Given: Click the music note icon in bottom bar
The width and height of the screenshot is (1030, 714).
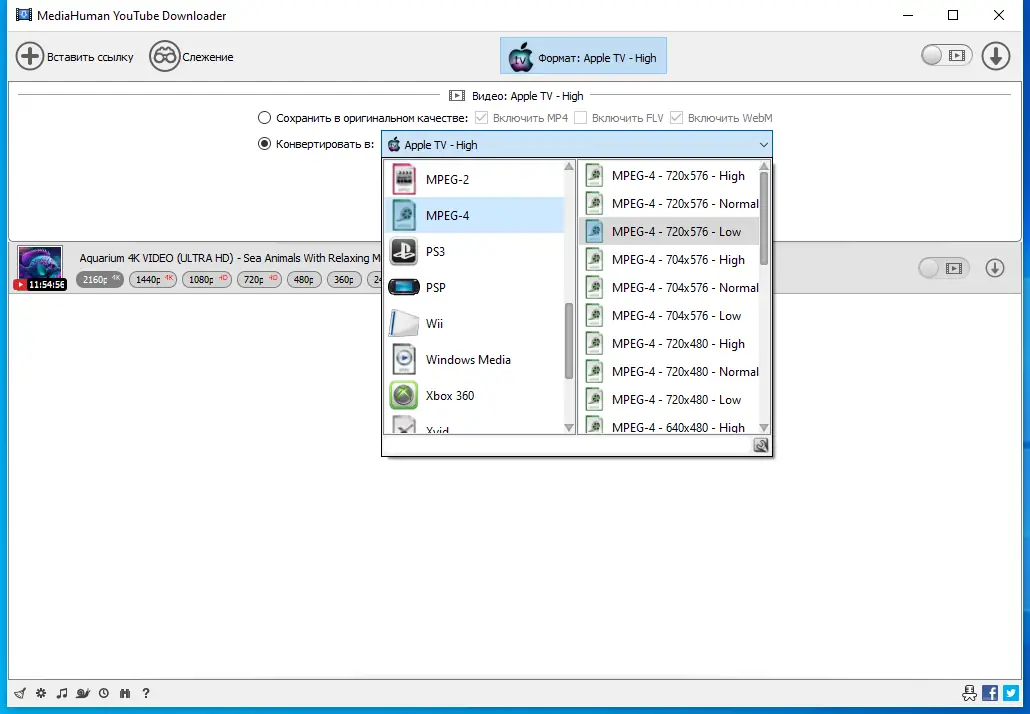Looking at the screenshot, I should [x=62, y=693].
